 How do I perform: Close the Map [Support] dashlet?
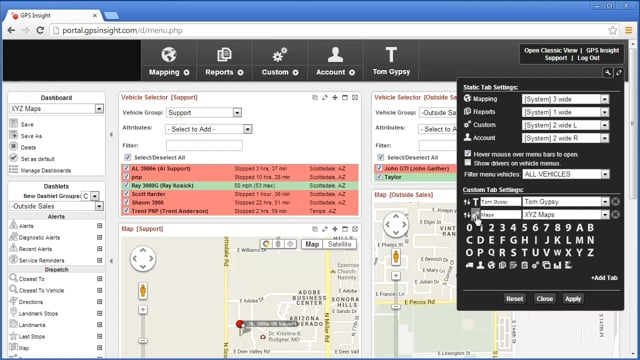click(x=355, y=229)
